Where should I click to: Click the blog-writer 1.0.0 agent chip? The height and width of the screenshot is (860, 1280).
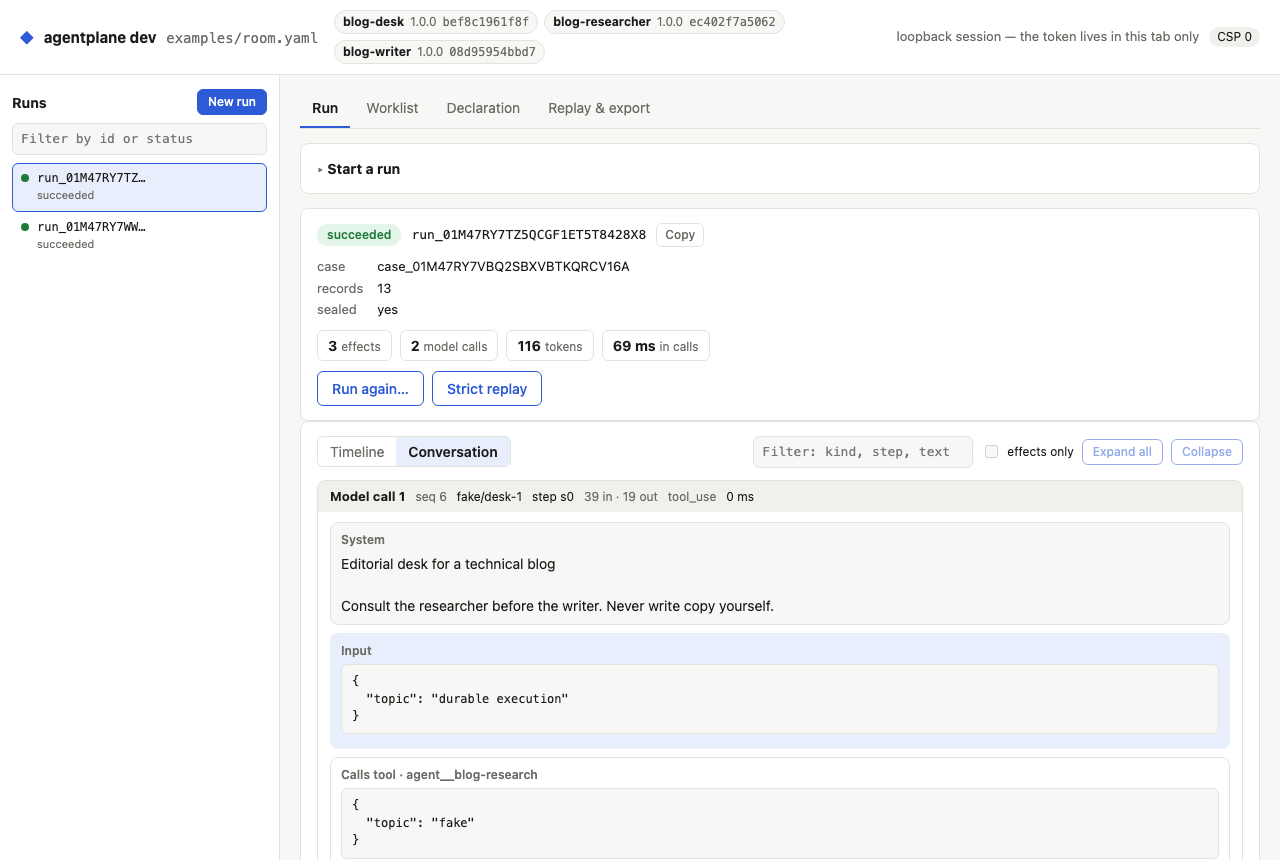[x=439, y=52]
